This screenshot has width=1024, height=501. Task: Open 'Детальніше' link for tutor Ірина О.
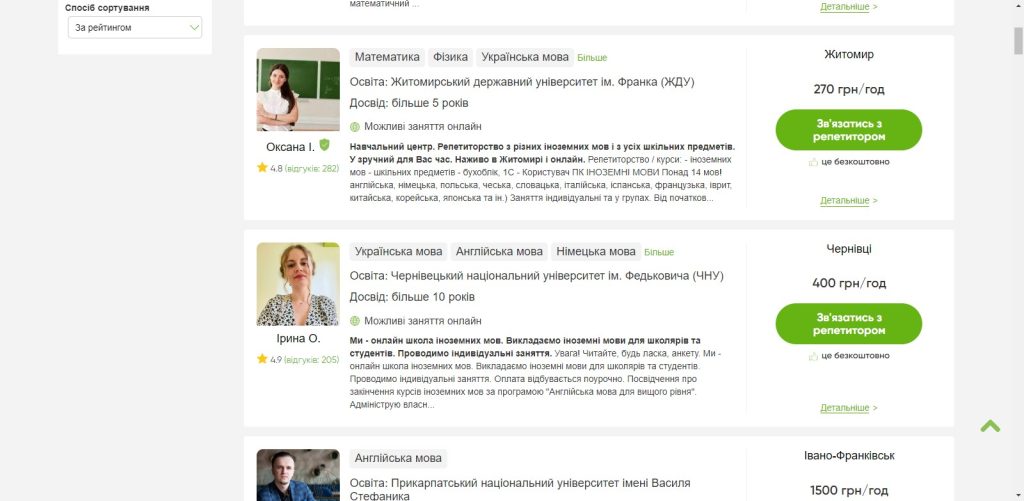click(x=848, y=408)
